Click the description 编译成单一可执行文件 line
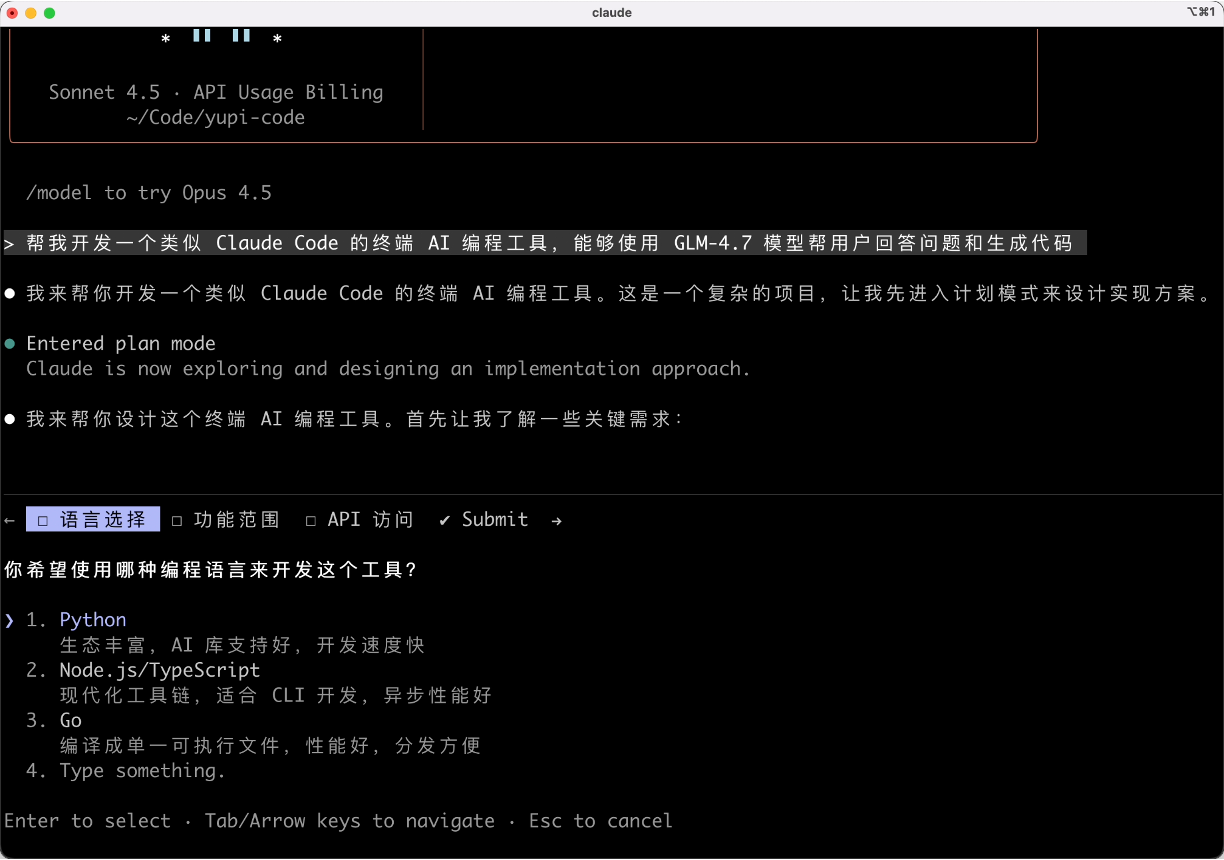This screenshot has height=860, width=1224. pos(270,745)
